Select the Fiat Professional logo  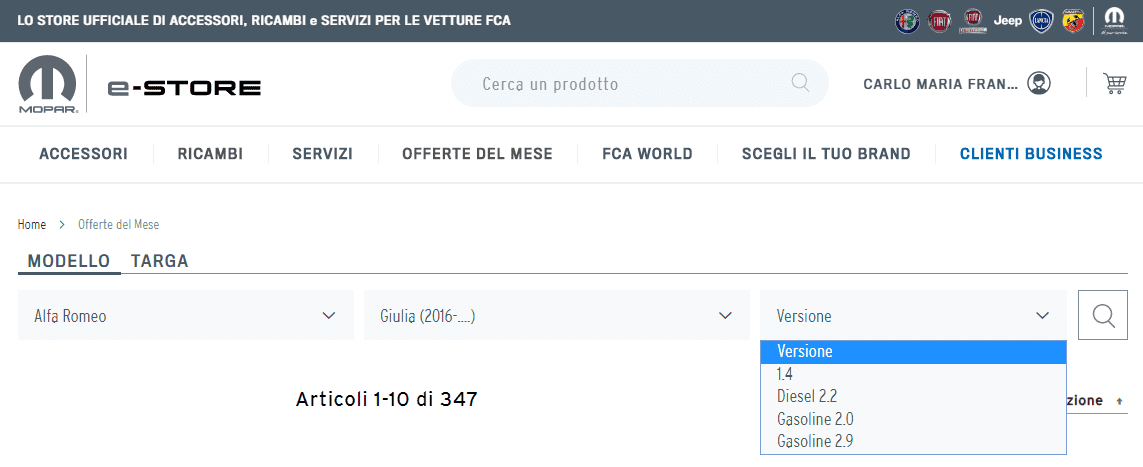972,21
